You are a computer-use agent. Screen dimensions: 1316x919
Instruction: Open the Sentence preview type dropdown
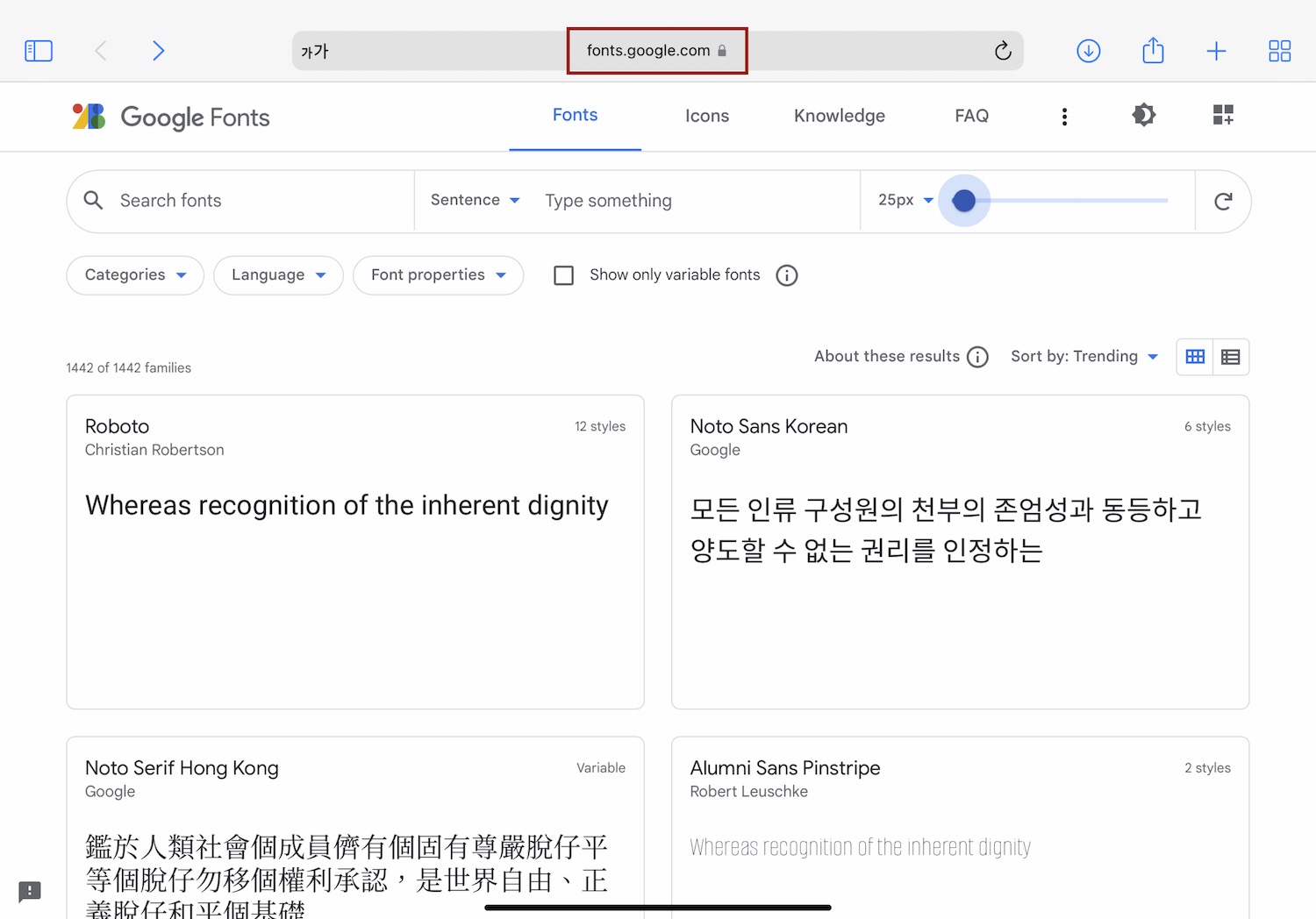click(476, 200)
